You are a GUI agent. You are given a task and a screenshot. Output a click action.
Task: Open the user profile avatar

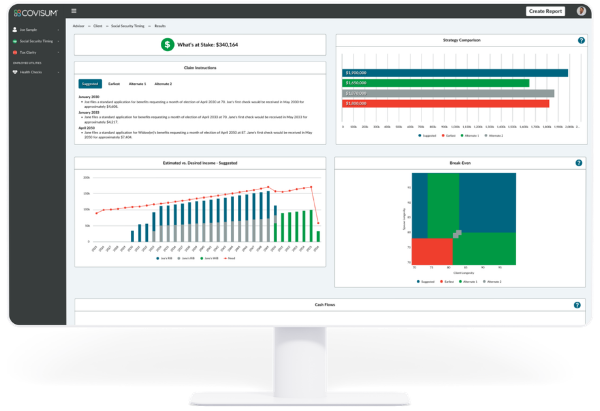(582, 11)
